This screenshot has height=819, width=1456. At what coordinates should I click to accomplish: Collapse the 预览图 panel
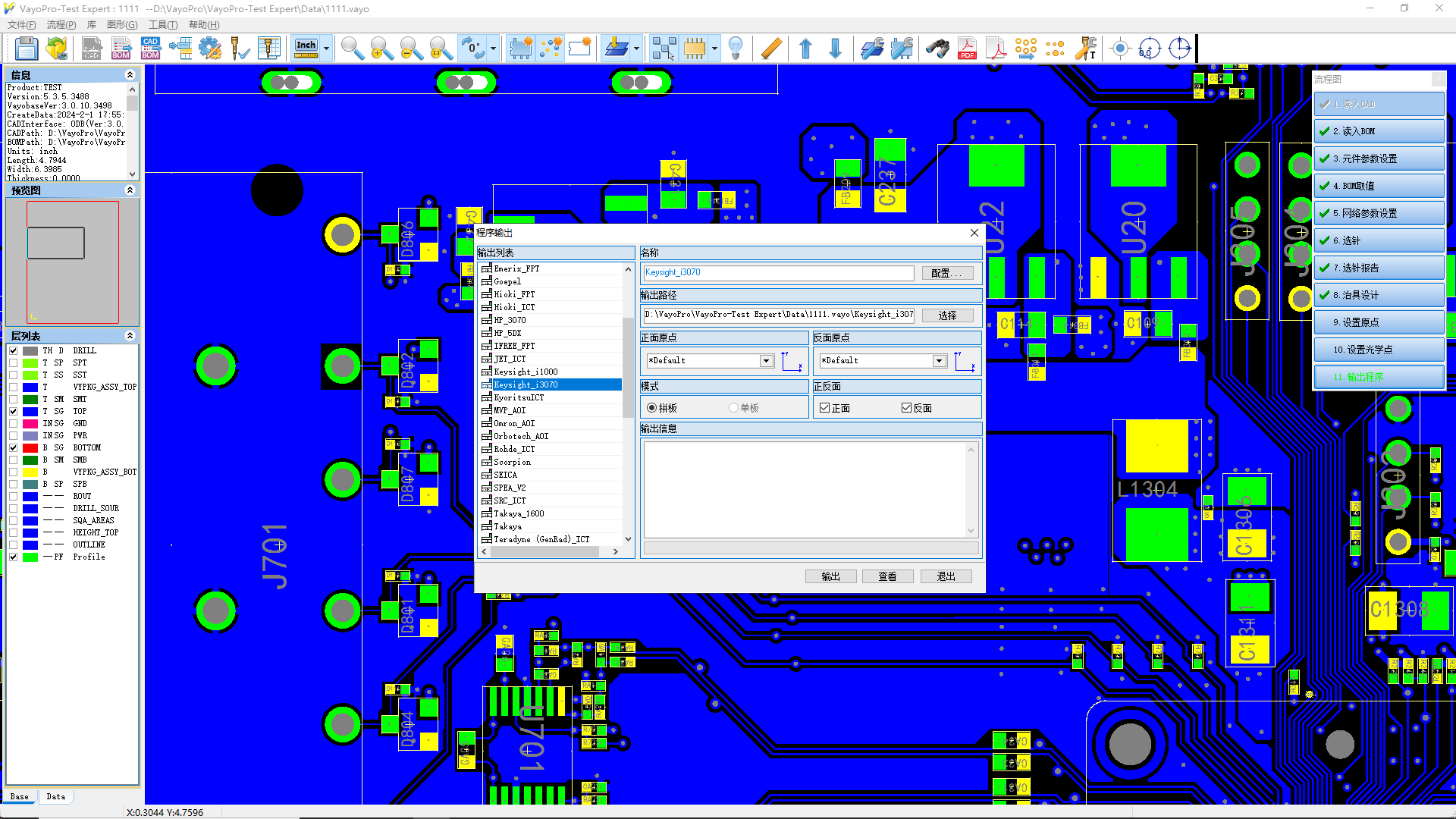pos(130,190)
